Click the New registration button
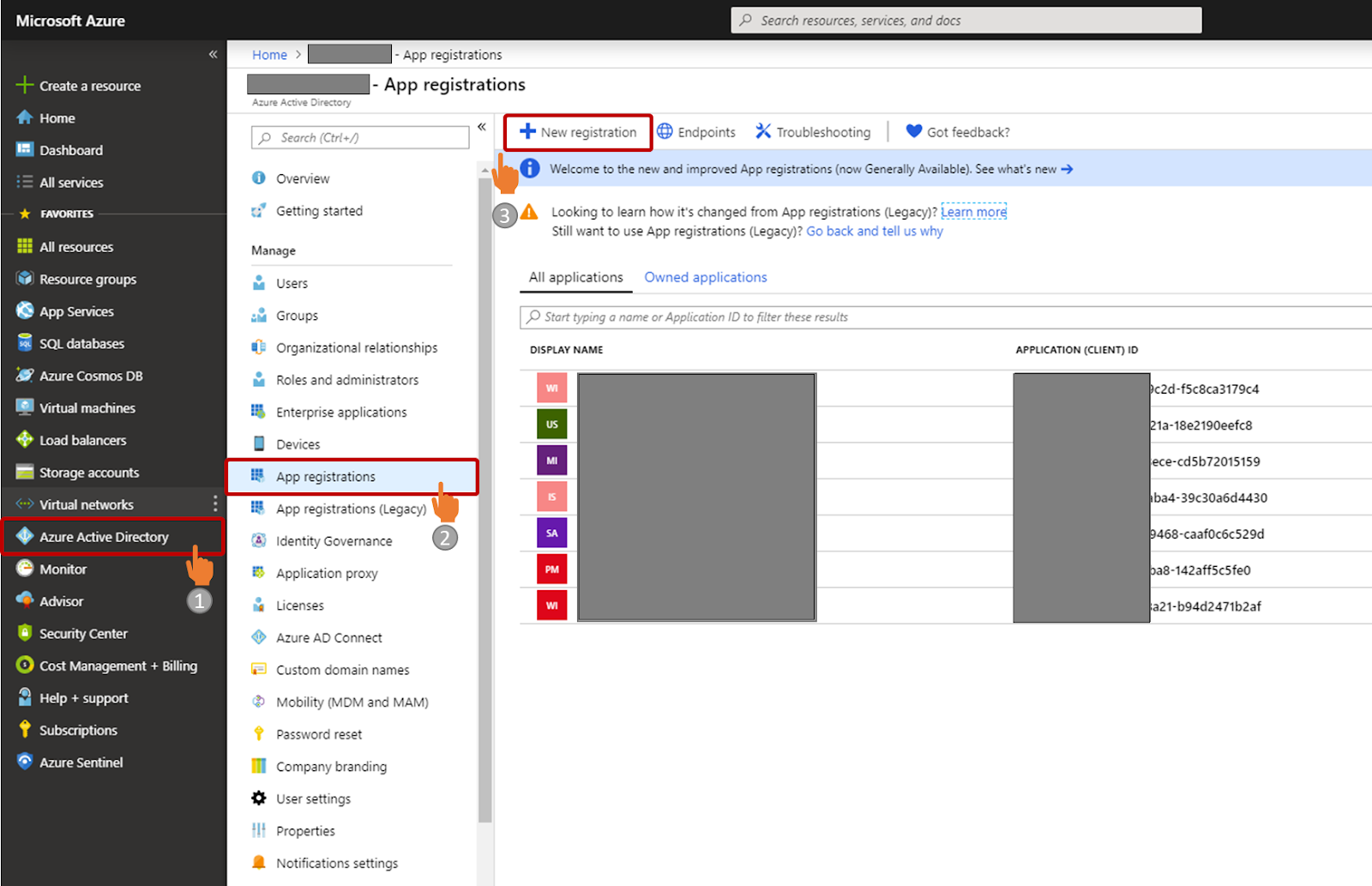The image size is (1372, 886). (x=578, y=132)
